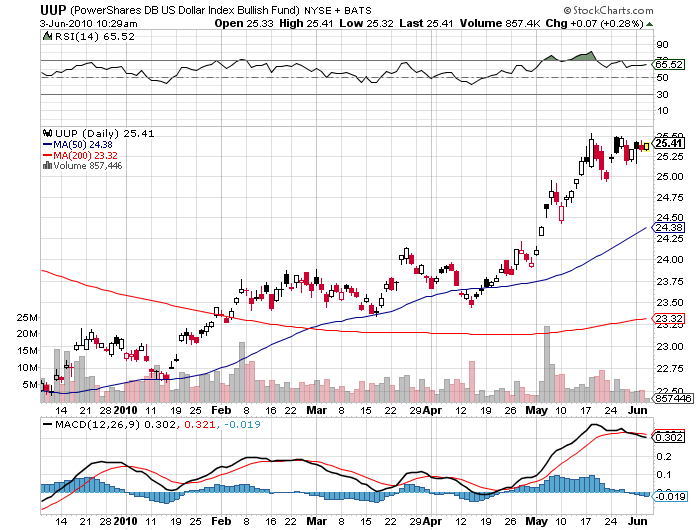Image resolution: width=700 pixels, height=530 pixels.
Task: Click the 90 RSI axis label
Action: click(x=662, y=44)
